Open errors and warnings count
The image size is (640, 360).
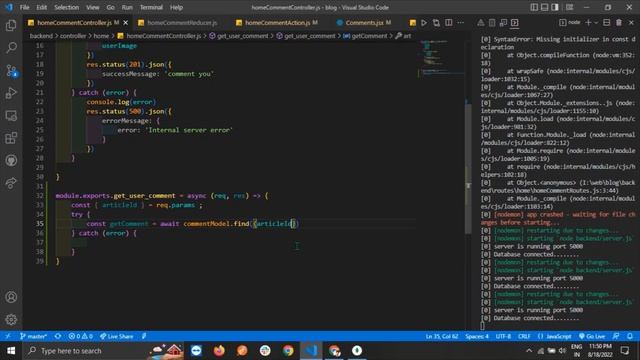click(x=80, y=336)
